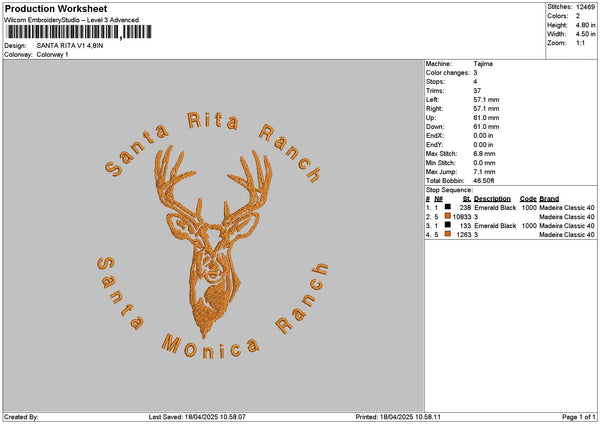Click the "Right:" measurement label
Viewport: 600px width, 424px height.
[434, 109]
